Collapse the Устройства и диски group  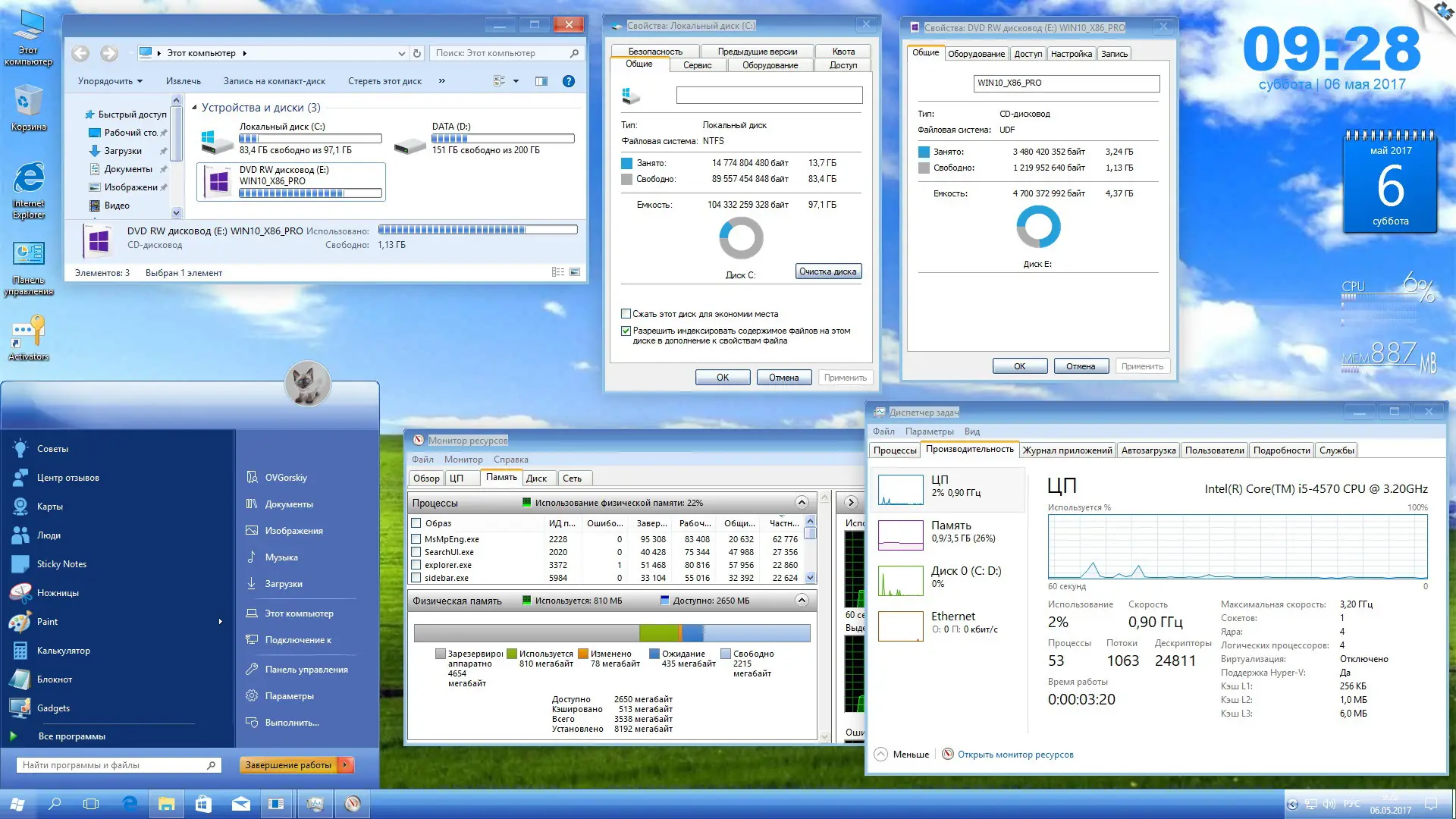point(194,108)
